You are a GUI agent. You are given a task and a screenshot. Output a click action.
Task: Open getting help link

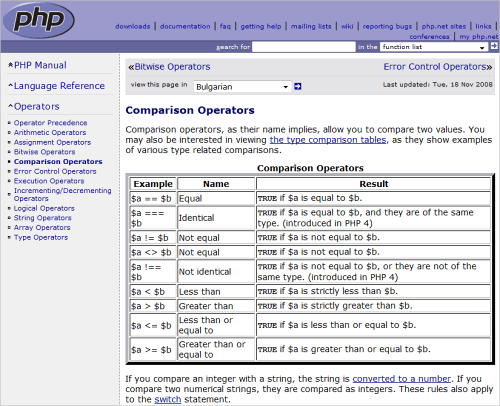261,26
